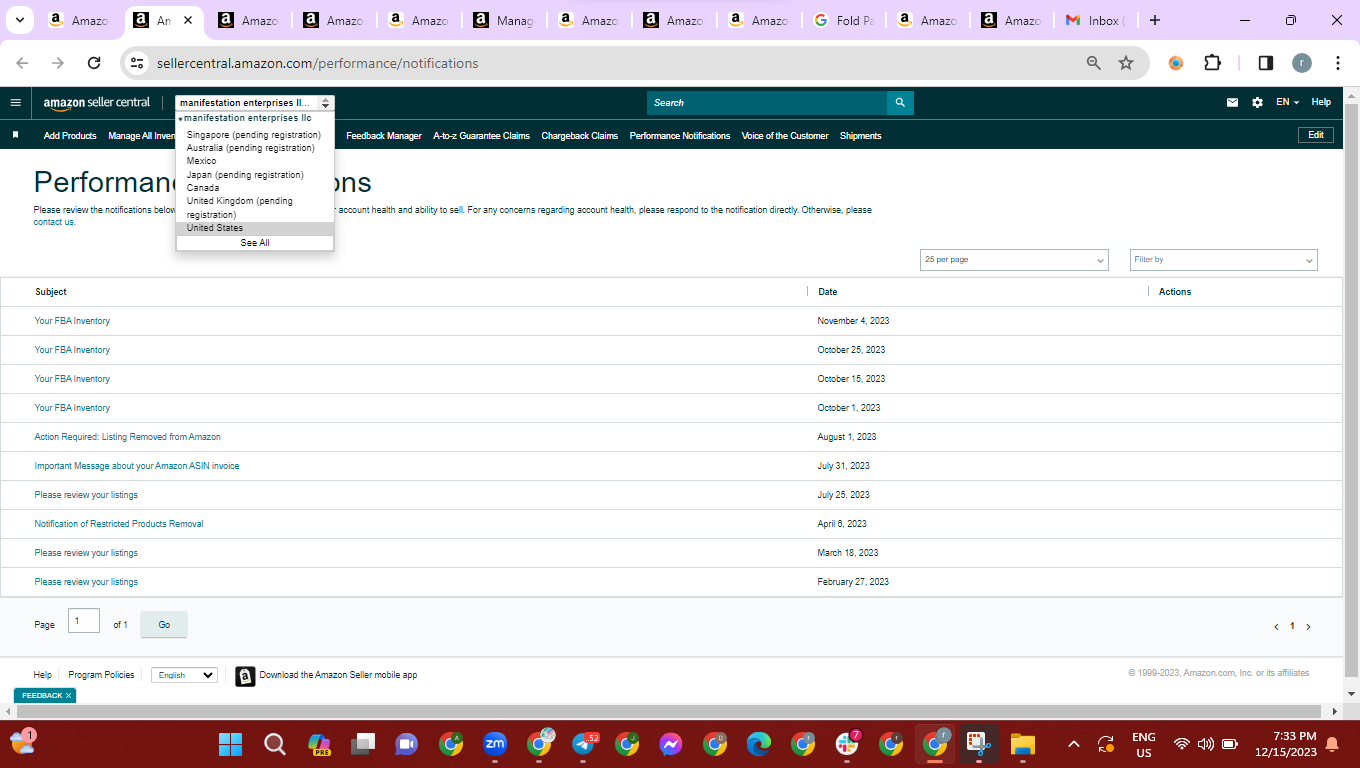The width and height of the screenshot is (1360, 768).
Task: Open the Chrome tab search chevron
Action: pos(19,20)
